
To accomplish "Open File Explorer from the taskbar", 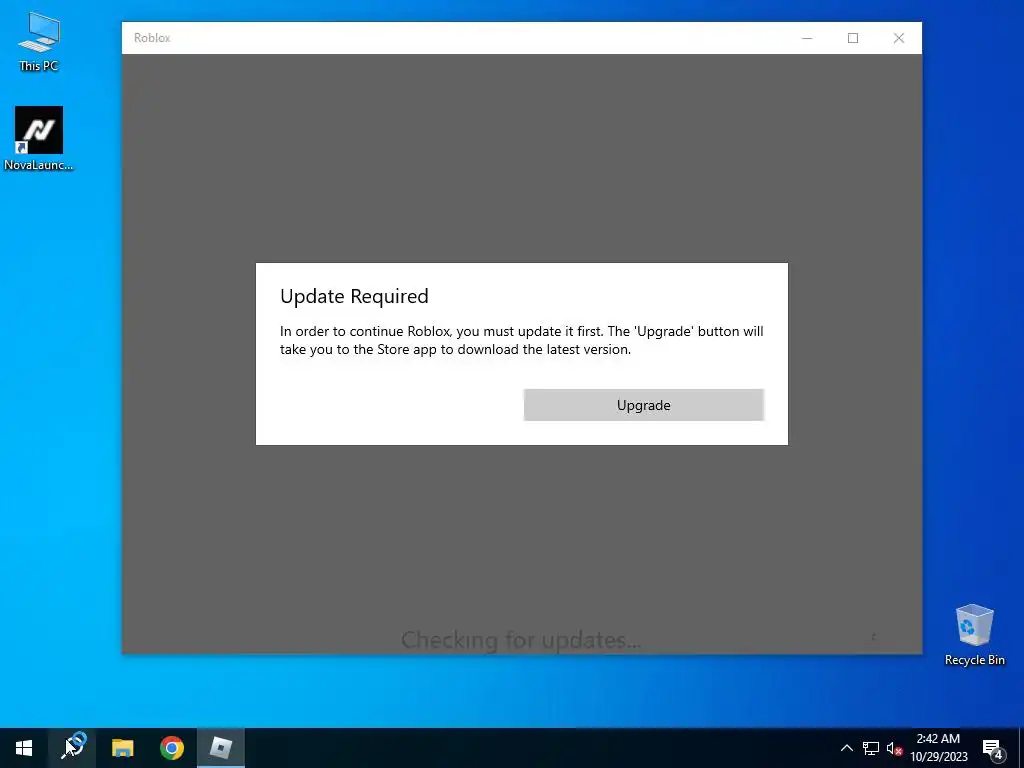I will point(122,748).
